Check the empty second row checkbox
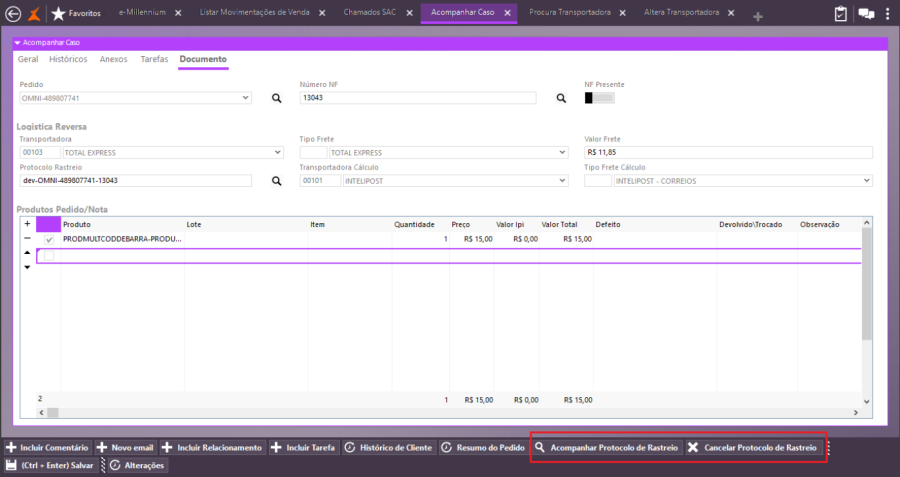900x477 pixels. coord(49,256)
